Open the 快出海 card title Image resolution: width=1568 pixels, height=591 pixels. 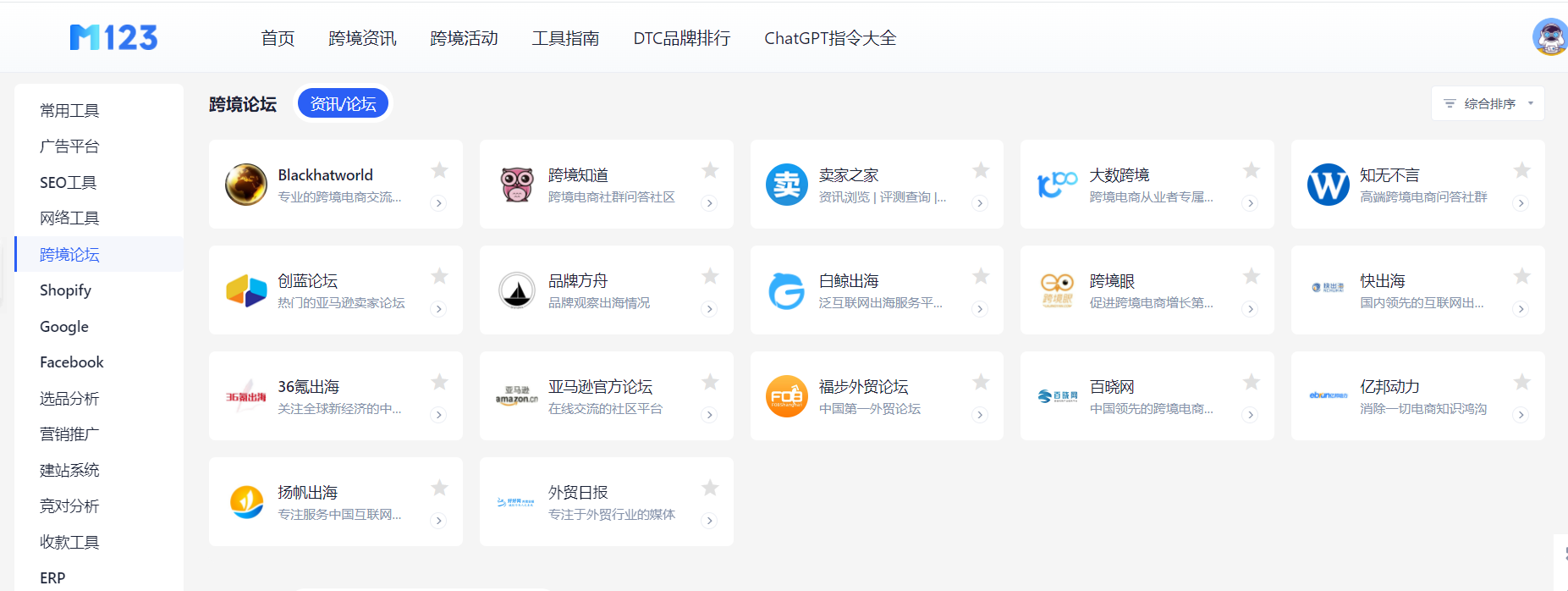(x=1383, y=281)
